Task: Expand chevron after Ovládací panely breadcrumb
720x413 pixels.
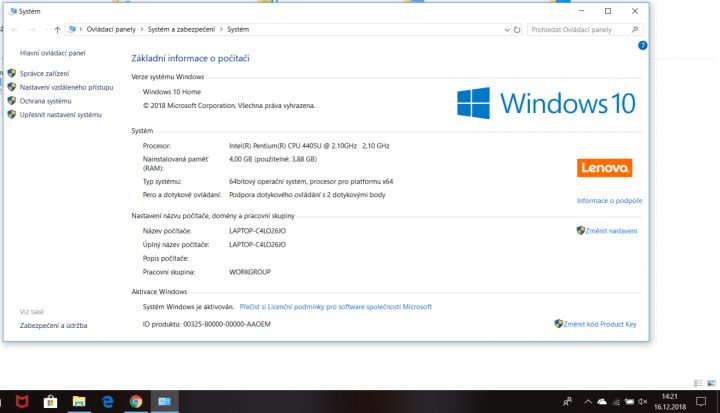Action: coord(141,29)
